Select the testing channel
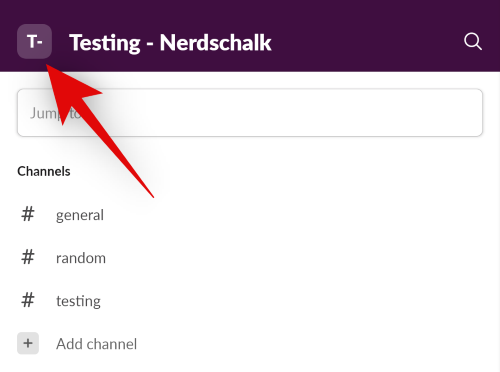 (x=78, y=301)
